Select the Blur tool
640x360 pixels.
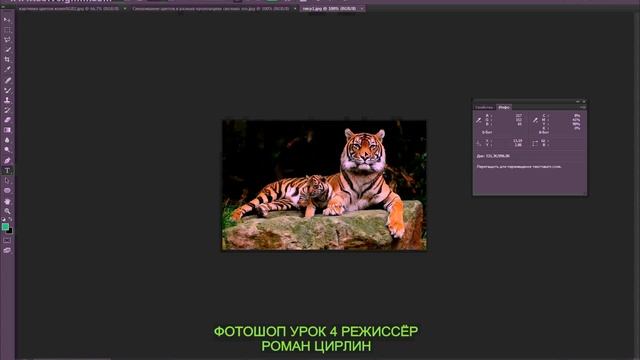(x=7, y=140)
